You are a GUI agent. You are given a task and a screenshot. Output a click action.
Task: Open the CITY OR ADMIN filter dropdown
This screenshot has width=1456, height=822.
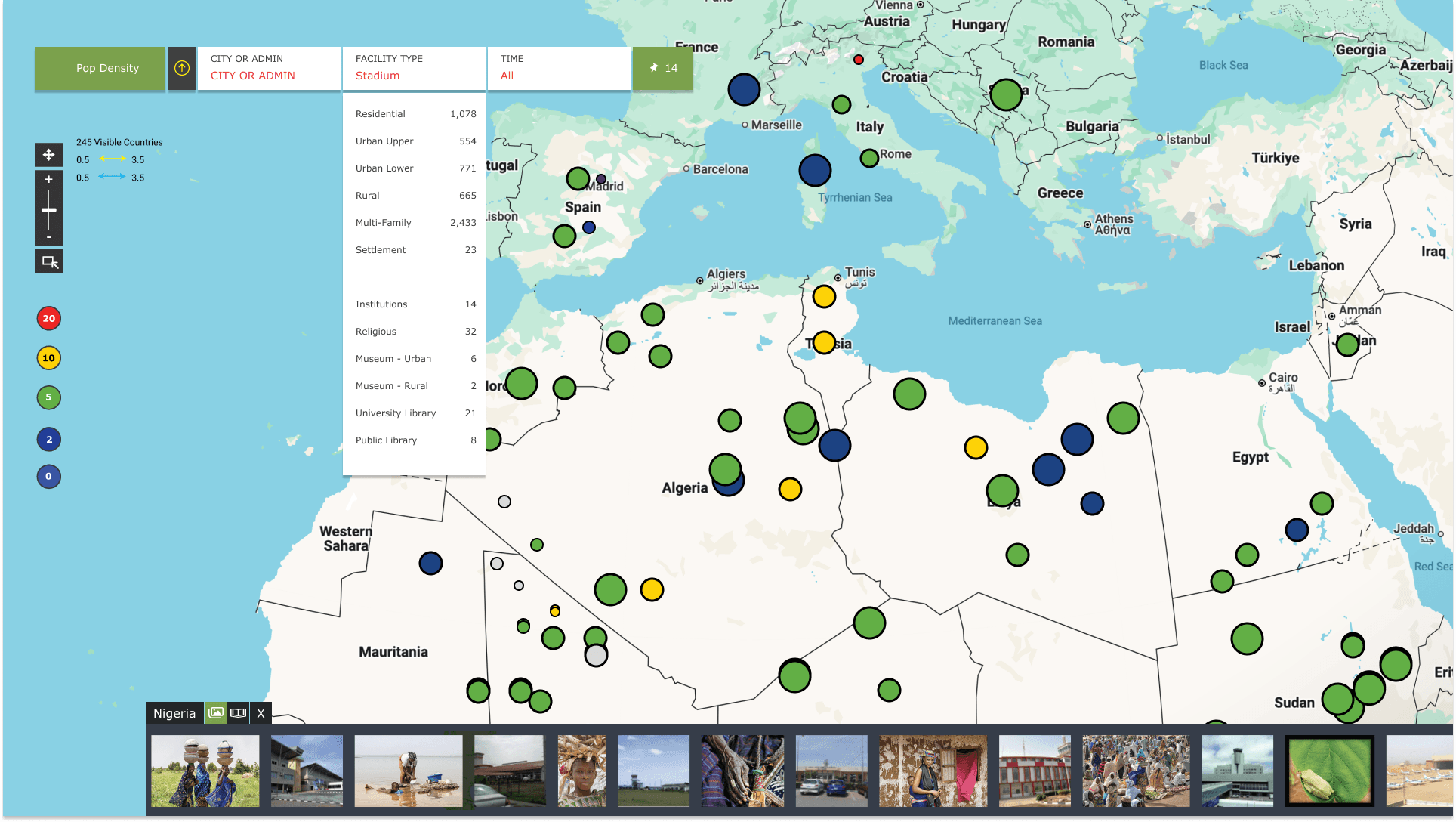point(269,68)
